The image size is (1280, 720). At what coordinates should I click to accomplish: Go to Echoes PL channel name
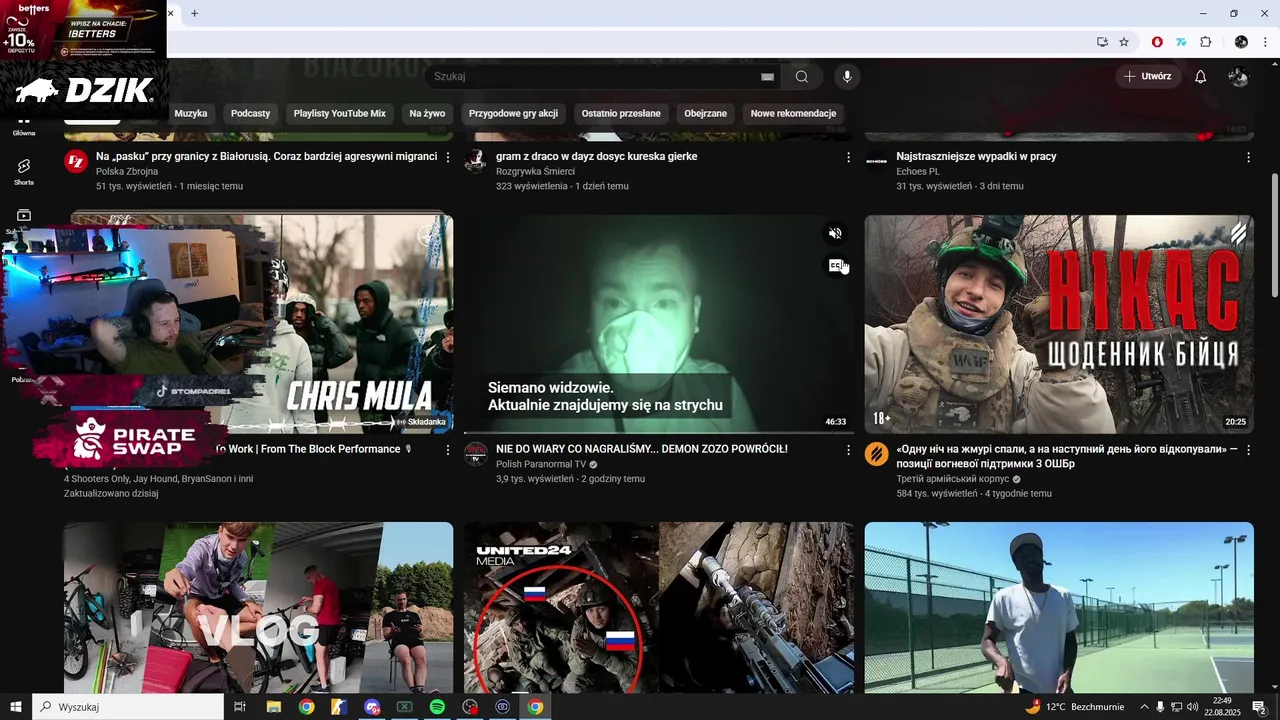[x=918, y=171]
